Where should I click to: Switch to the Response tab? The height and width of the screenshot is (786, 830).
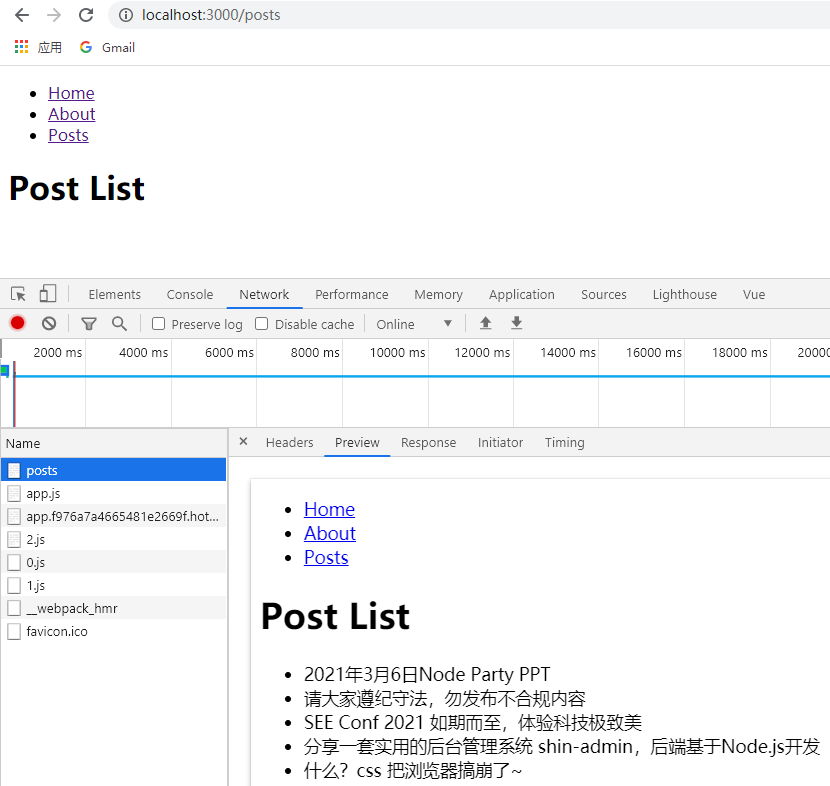428,442
